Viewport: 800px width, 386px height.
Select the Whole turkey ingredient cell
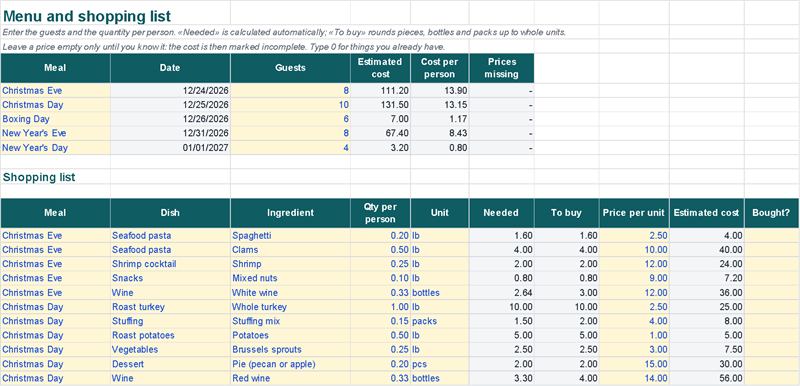(290, 307)
